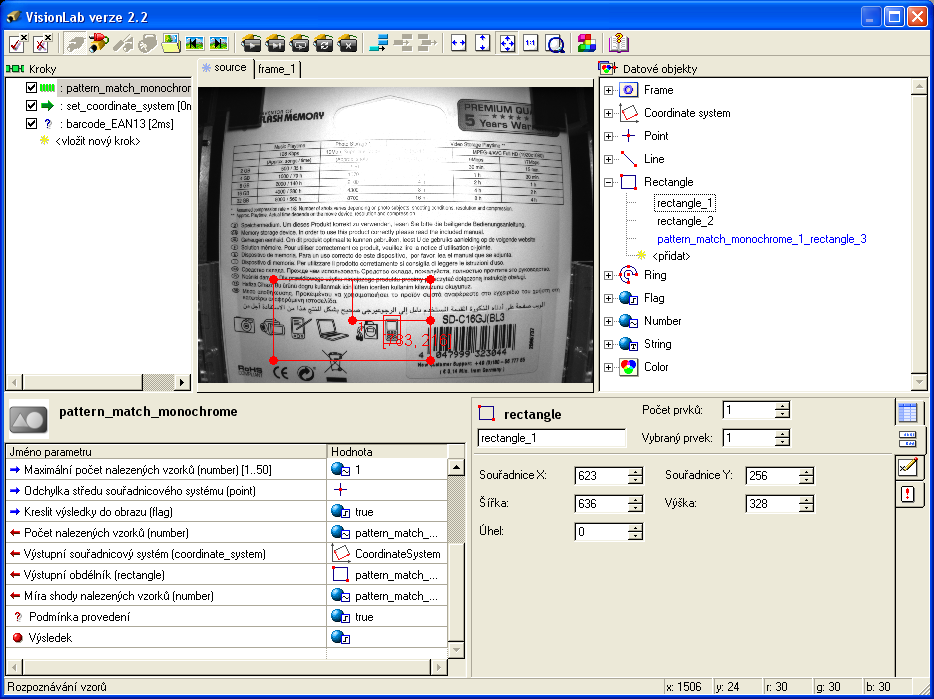Go to previous image in toolbar

[x=195, y=44]
